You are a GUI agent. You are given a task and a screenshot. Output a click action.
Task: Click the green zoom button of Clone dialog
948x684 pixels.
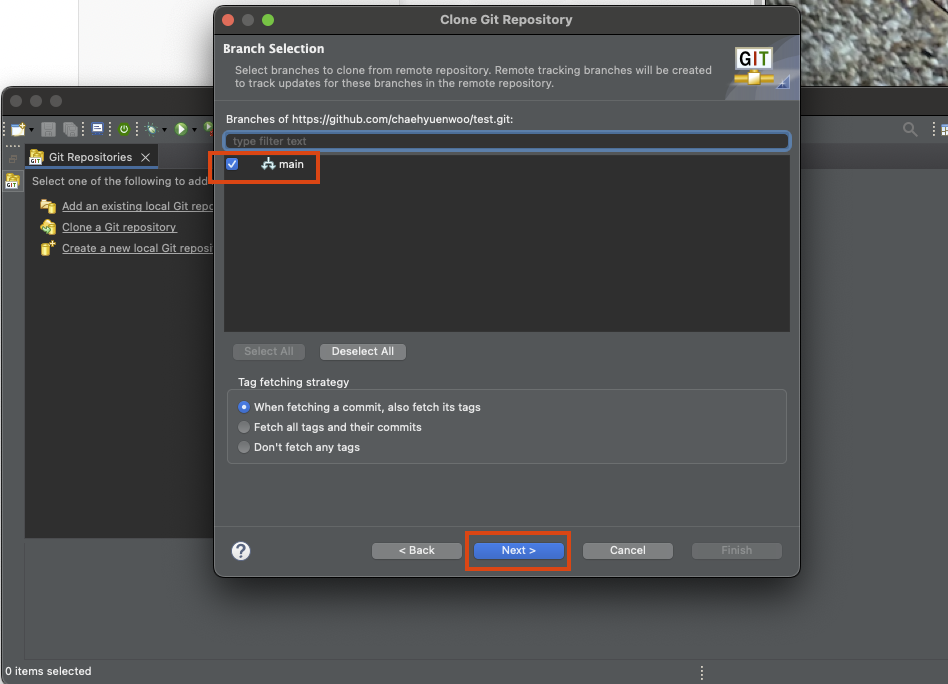(x=268, y=20)
